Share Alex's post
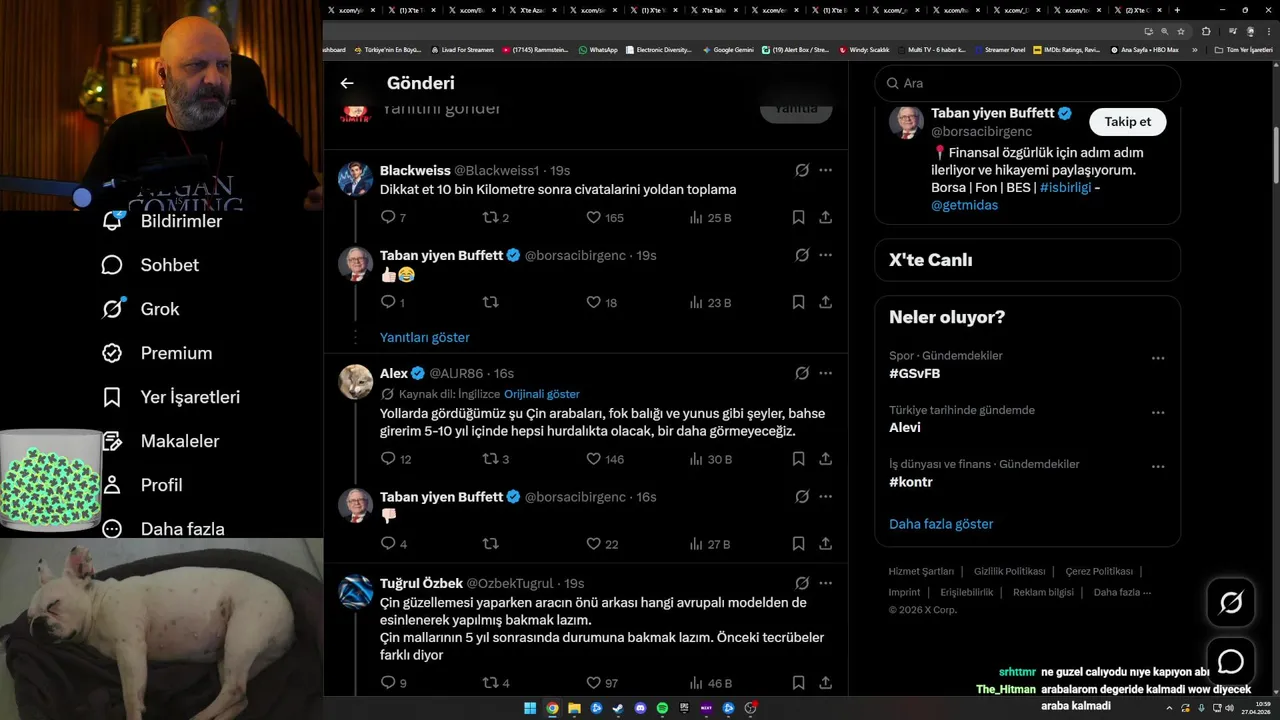This screenshot has width=1280, height=720. pos(825,459)
